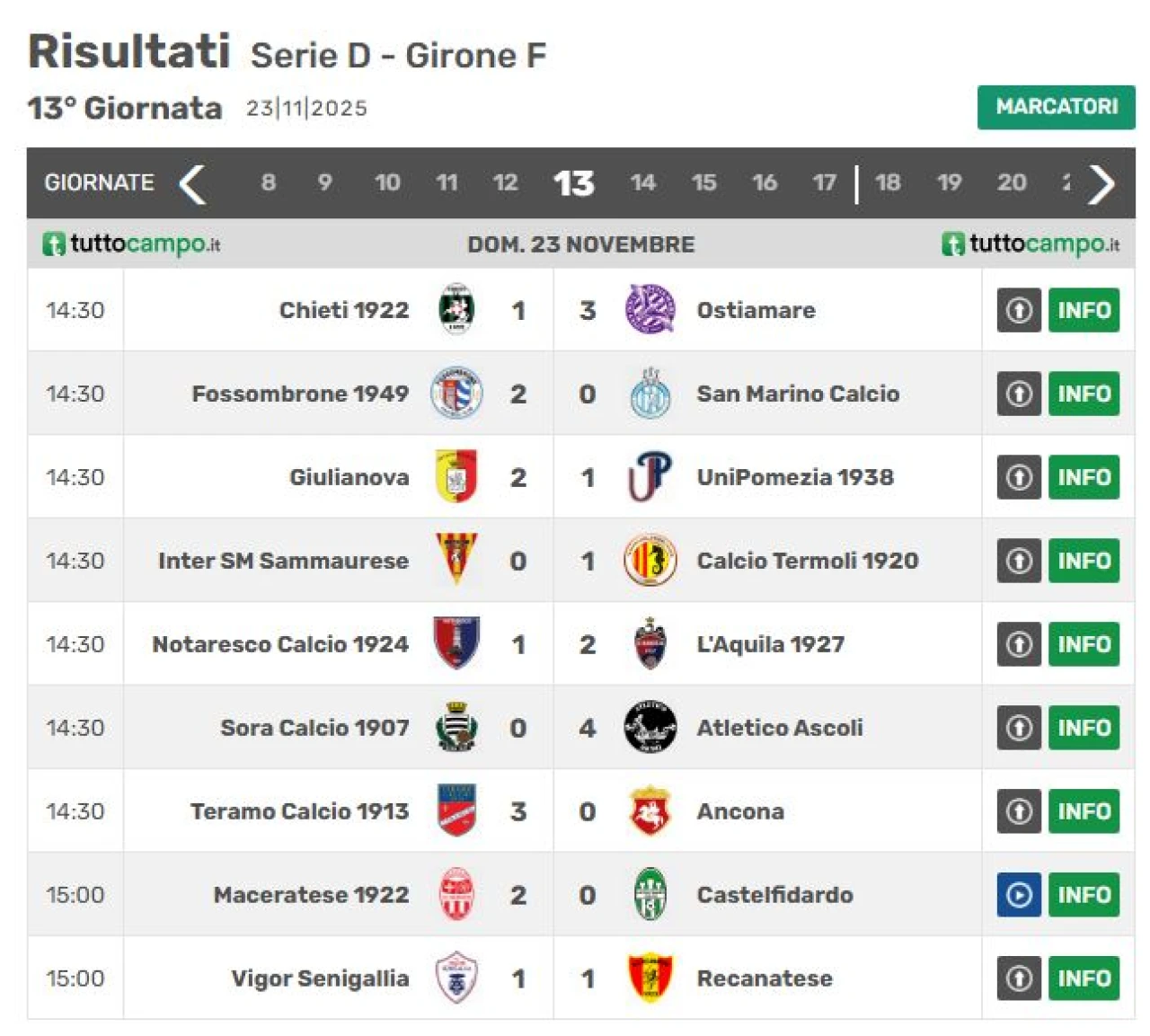Viewport: 1150px width, 1036px height.
Task: Click the Chieti 1922 team crest
Action: pos(456,310)
